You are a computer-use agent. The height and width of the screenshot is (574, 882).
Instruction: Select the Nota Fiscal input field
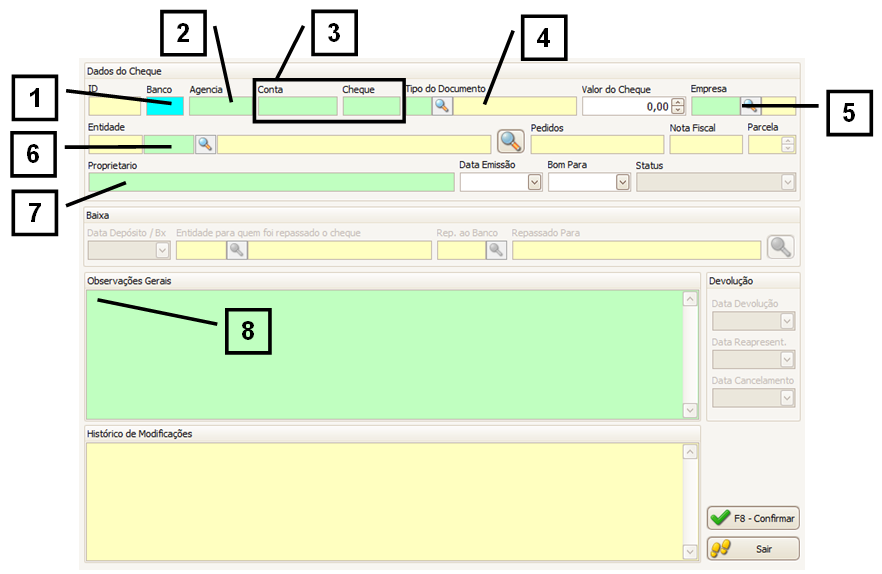coord(705,144)
